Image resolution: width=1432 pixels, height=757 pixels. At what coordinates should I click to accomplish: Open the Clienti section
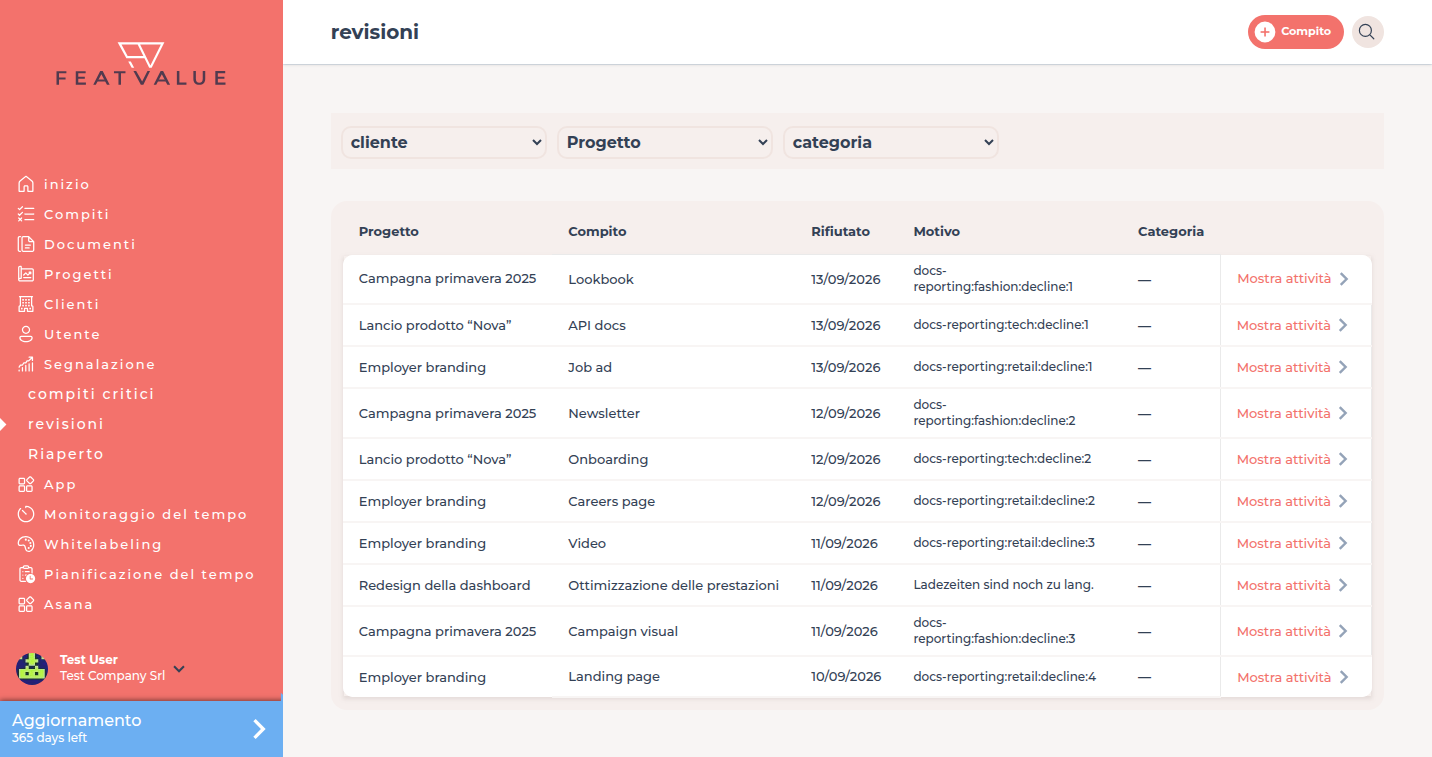(72, 304)
